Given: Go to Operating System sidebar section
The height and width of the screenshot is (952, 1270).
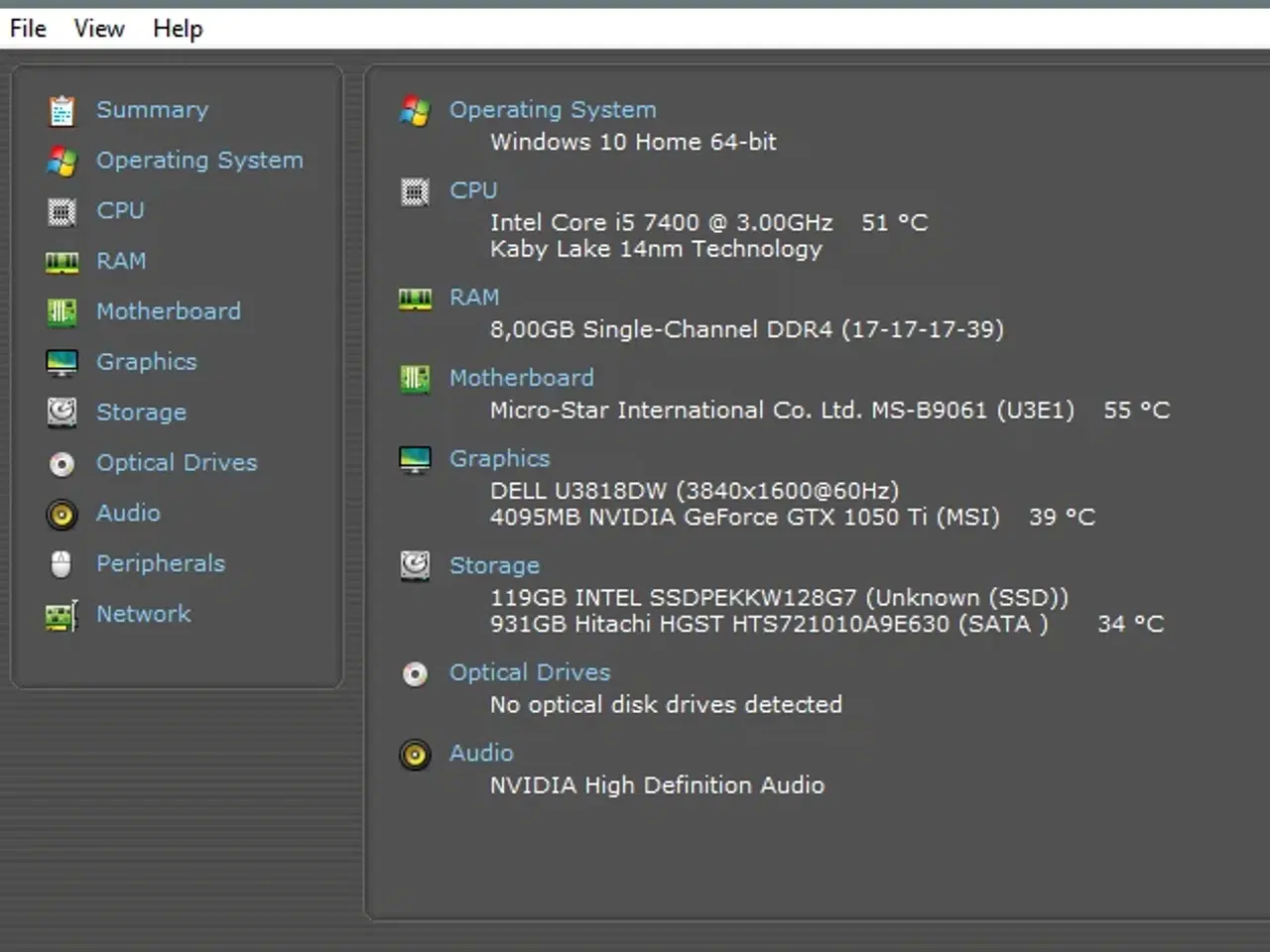Looking at the screenshot, I should point(199,161).
